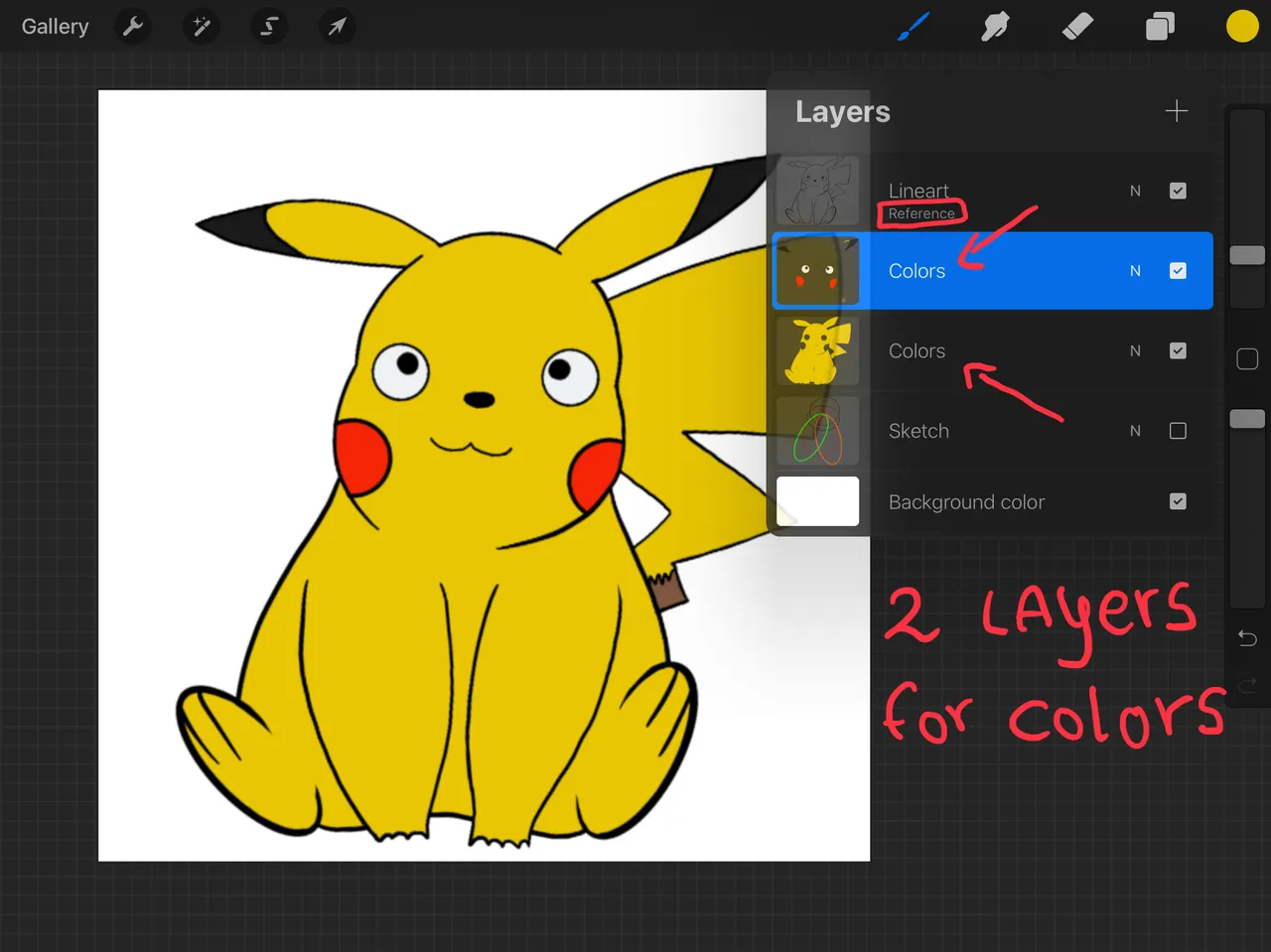Viewport: 1271px width, 952px height.
Task: Select the Eraser tool
Action: click(1077, 27)
